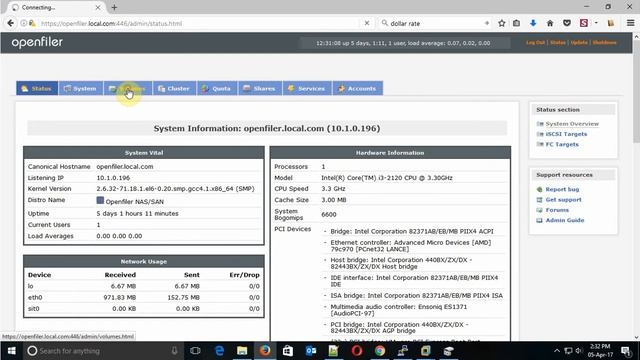Click the browser home icon

click(550, 23)
